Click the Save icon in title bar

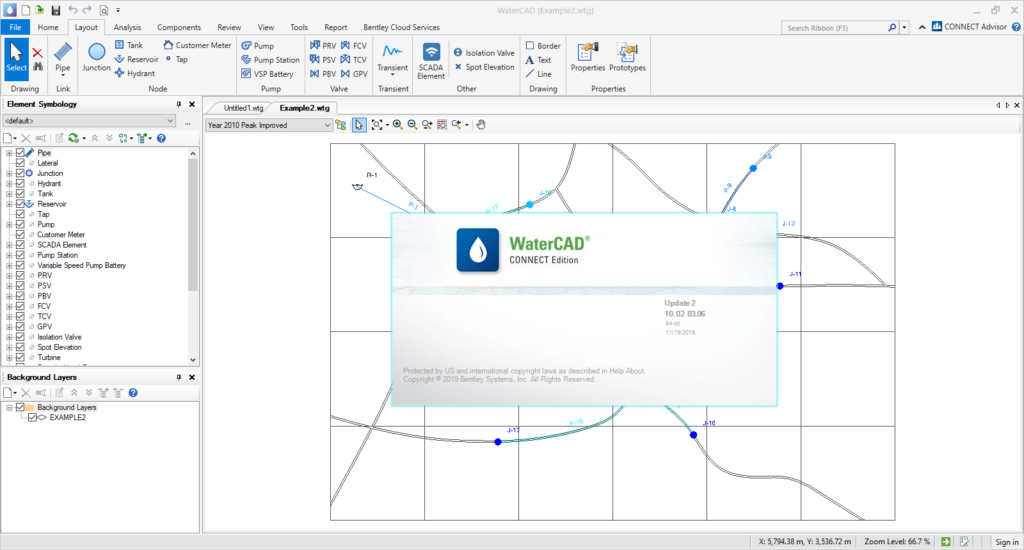(56, 10)
